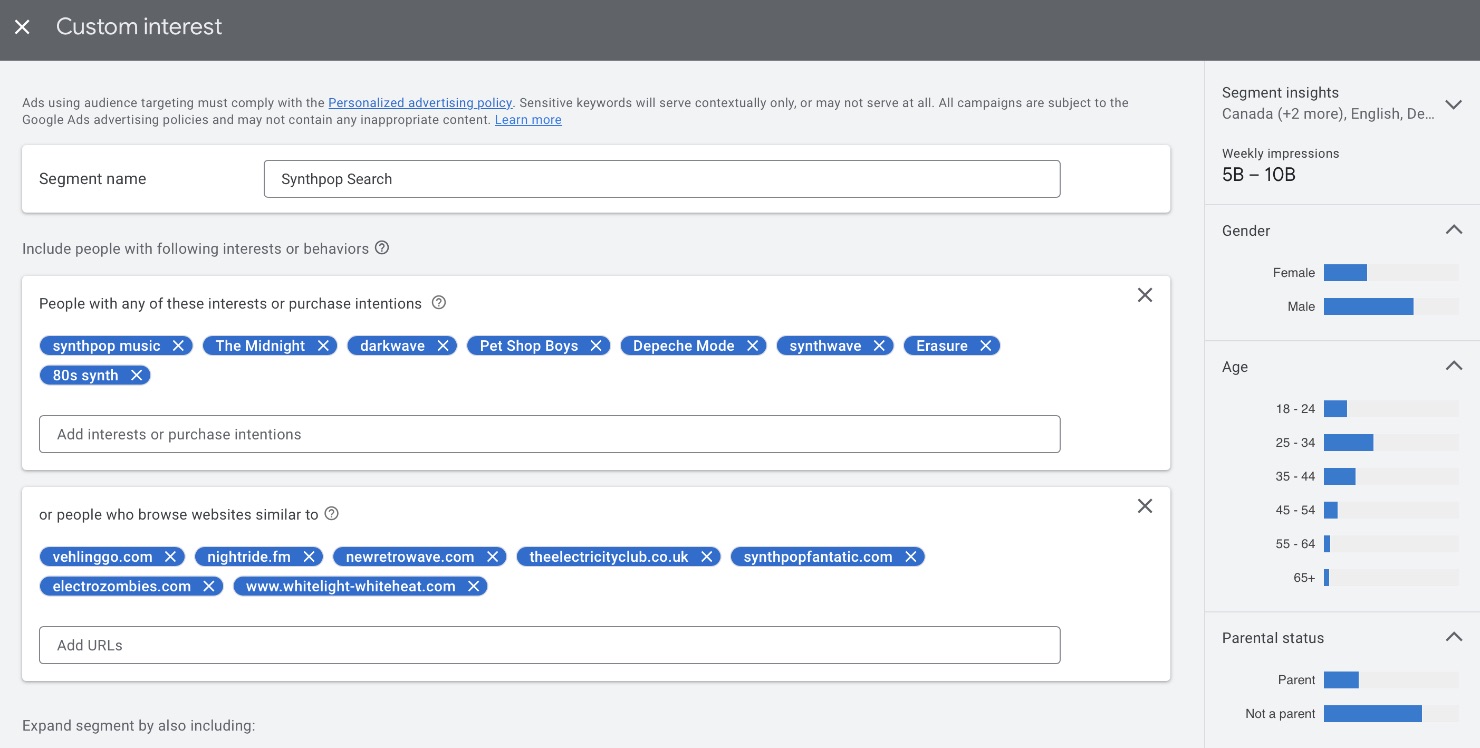Click help icon next to similar websites

[332, 514]
